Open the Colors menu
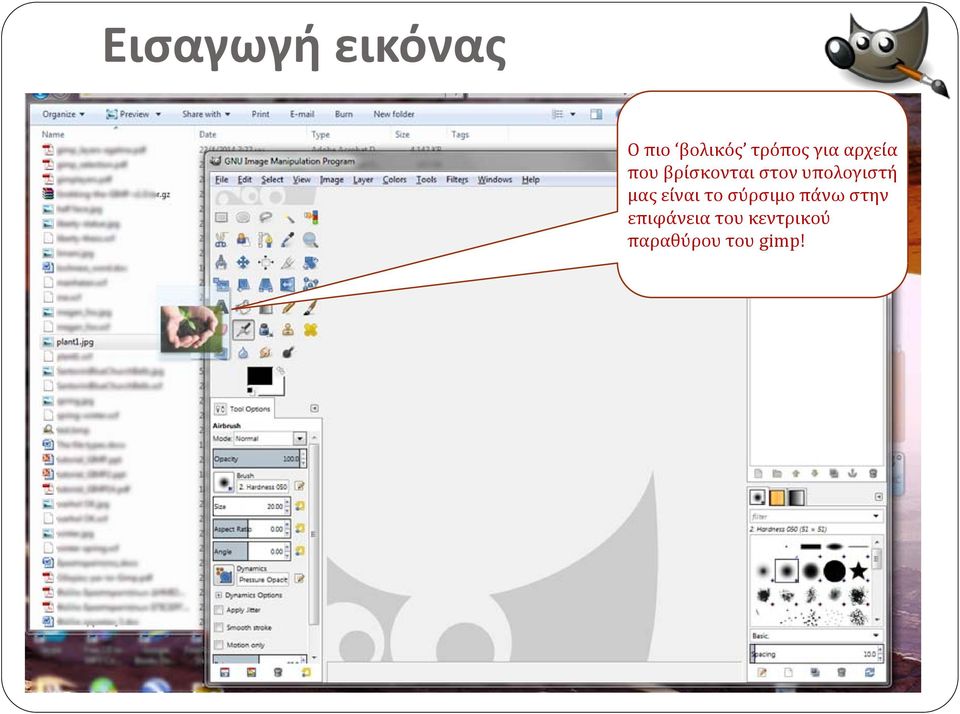The image size is (960, 714). pyautogui.click(x=394, y=179)
